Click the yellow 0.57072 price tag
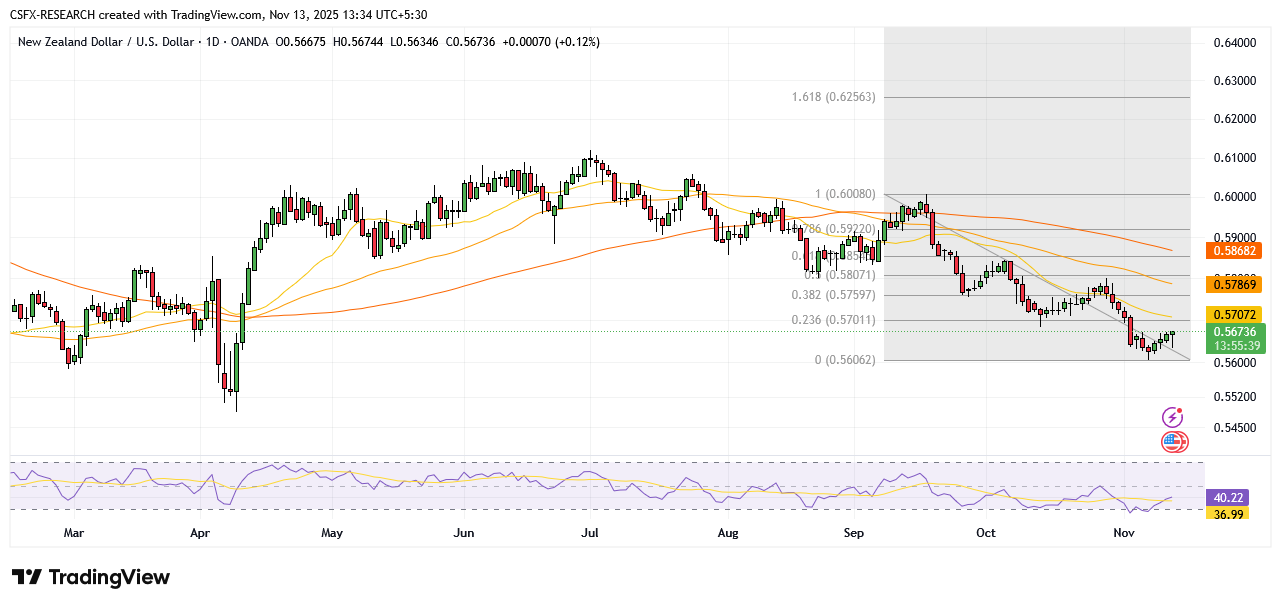 (x=1236, y=314)
